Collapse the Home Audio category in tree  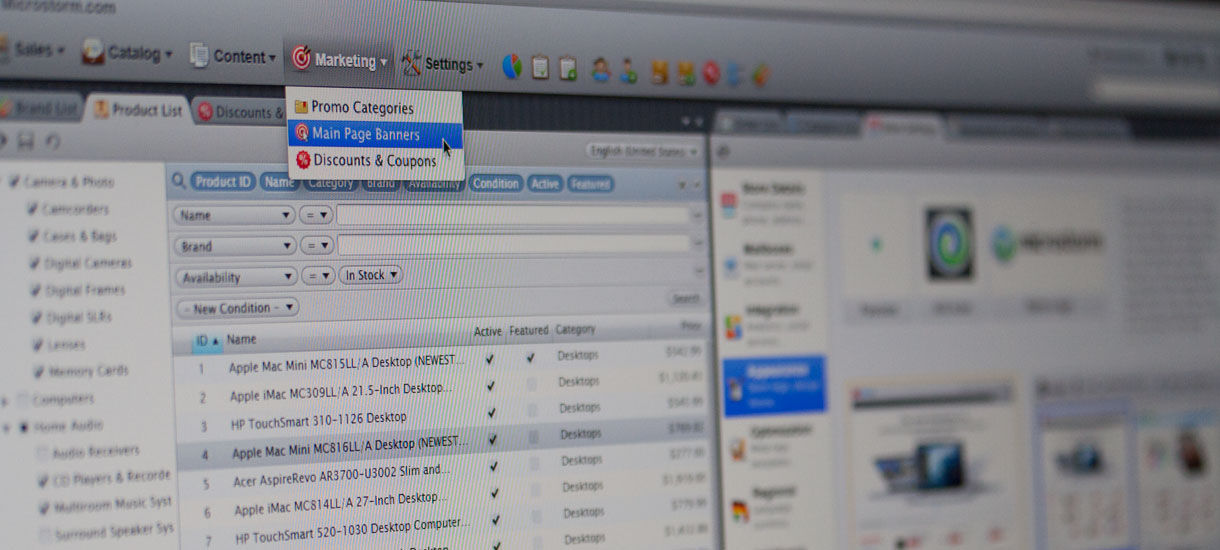tap(7, 426)
